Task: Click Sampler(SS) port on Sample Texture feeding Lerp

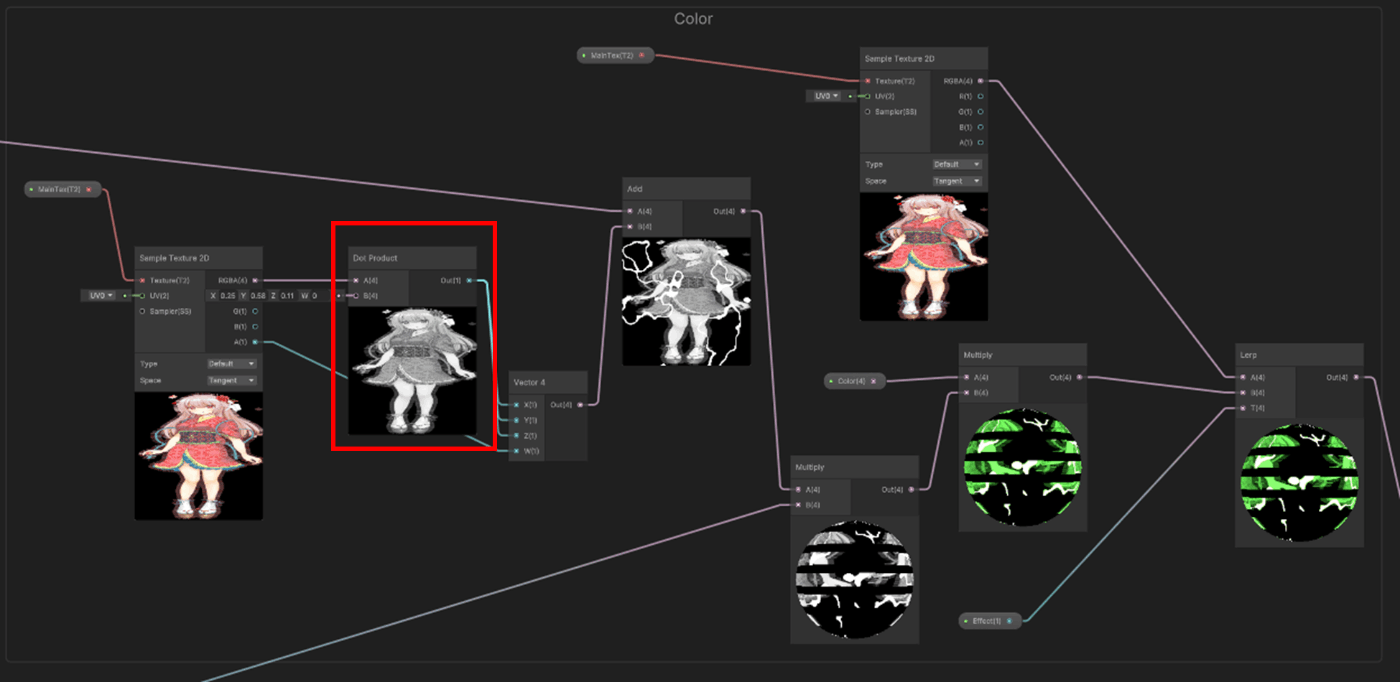Action: pyautogui.click(x=868, y=112)
